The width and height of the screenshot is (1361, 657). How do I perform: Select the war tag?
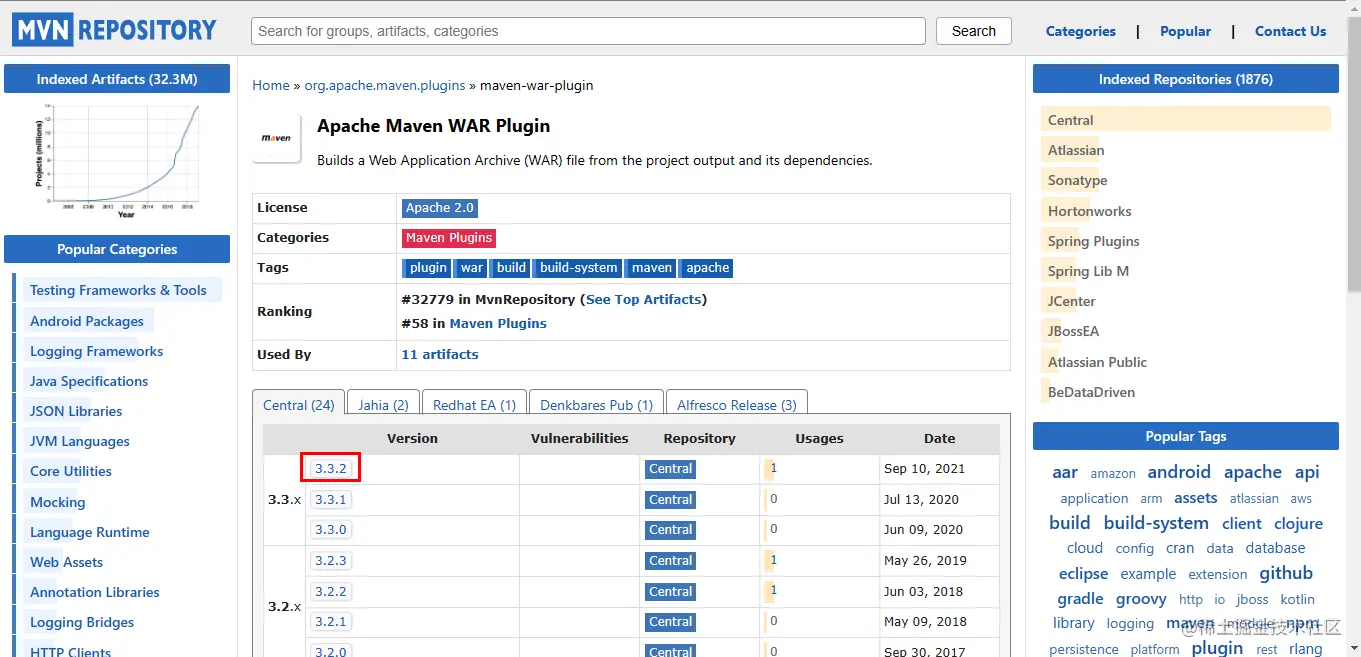click(x=472, y=268)
